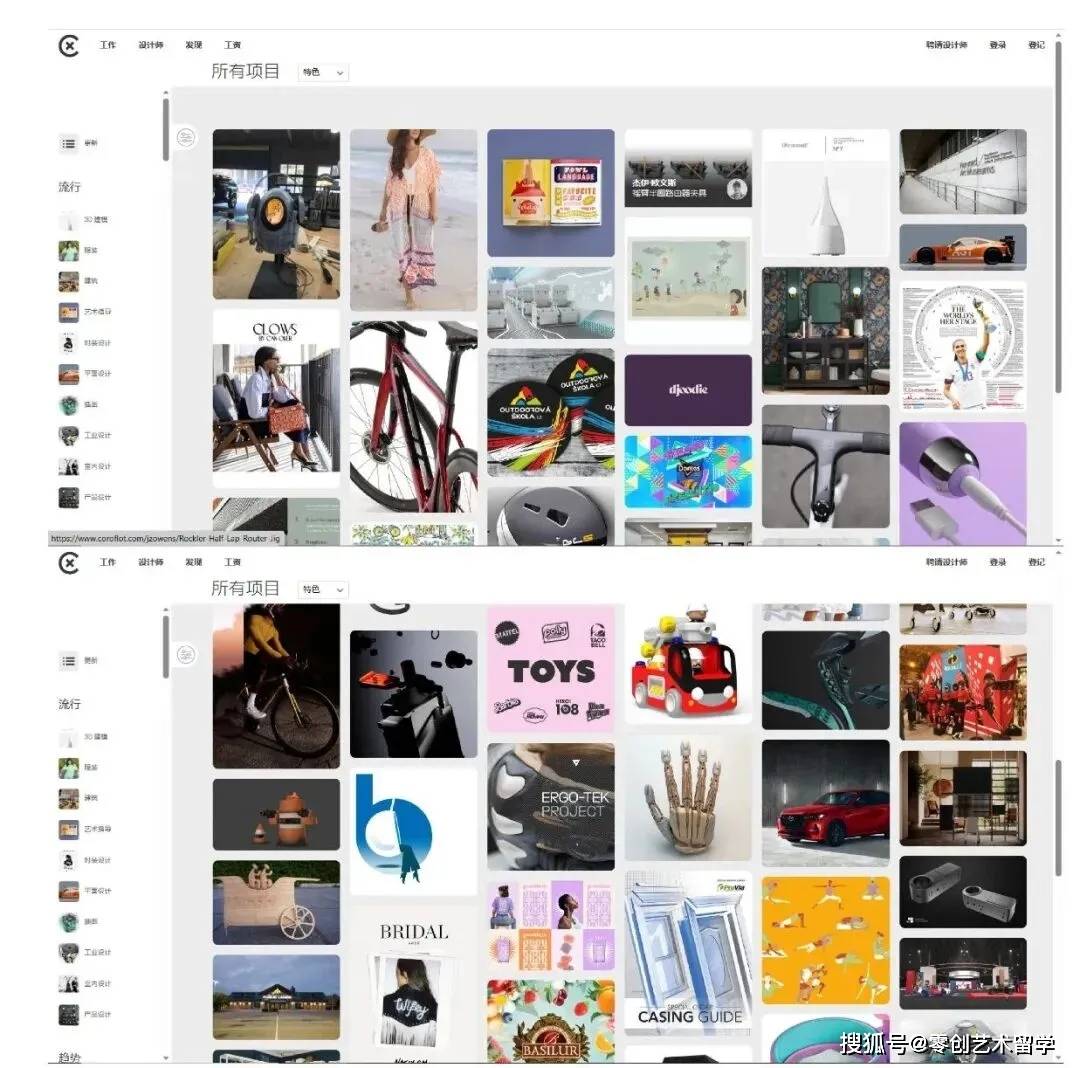
Task: Open the 特色 sort dropdown in the lower page
Action: pos(323,589)
